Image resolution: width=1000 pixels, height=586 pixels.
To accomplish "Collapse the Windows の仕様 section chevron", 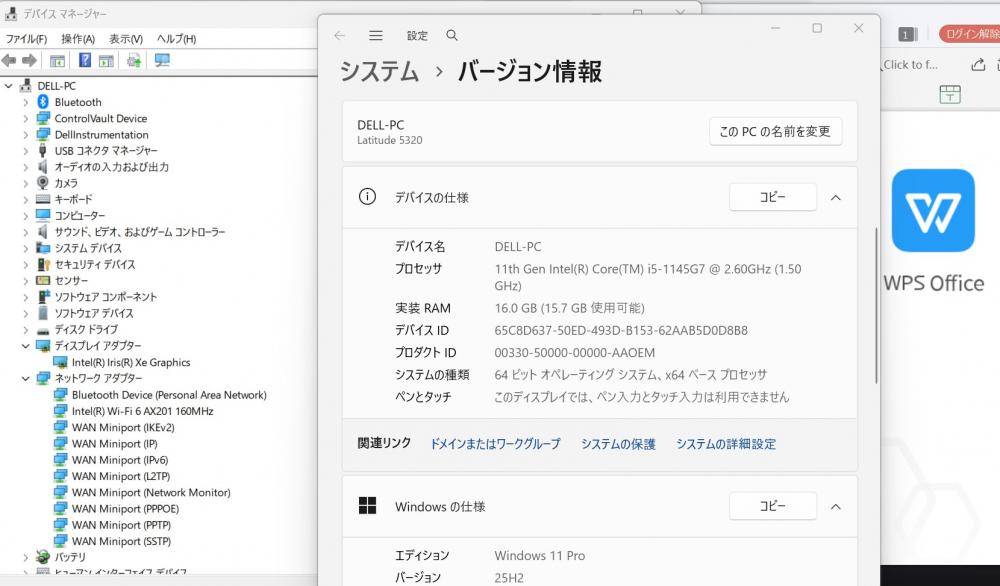I will pyautogui.click(x=836, y=507).
